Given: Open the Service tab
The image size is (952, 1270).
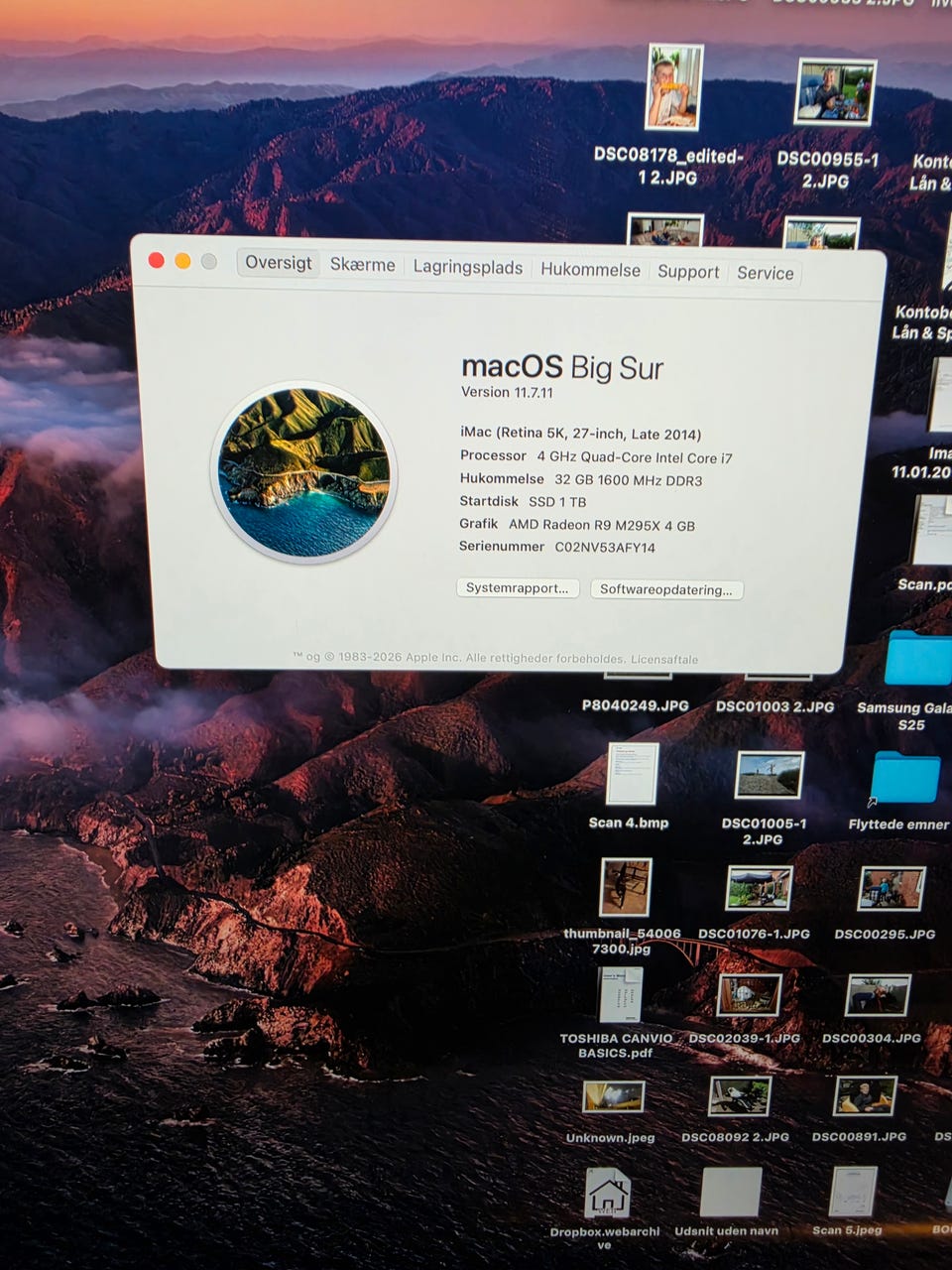Looking at the screenshot, I should 765,273.
